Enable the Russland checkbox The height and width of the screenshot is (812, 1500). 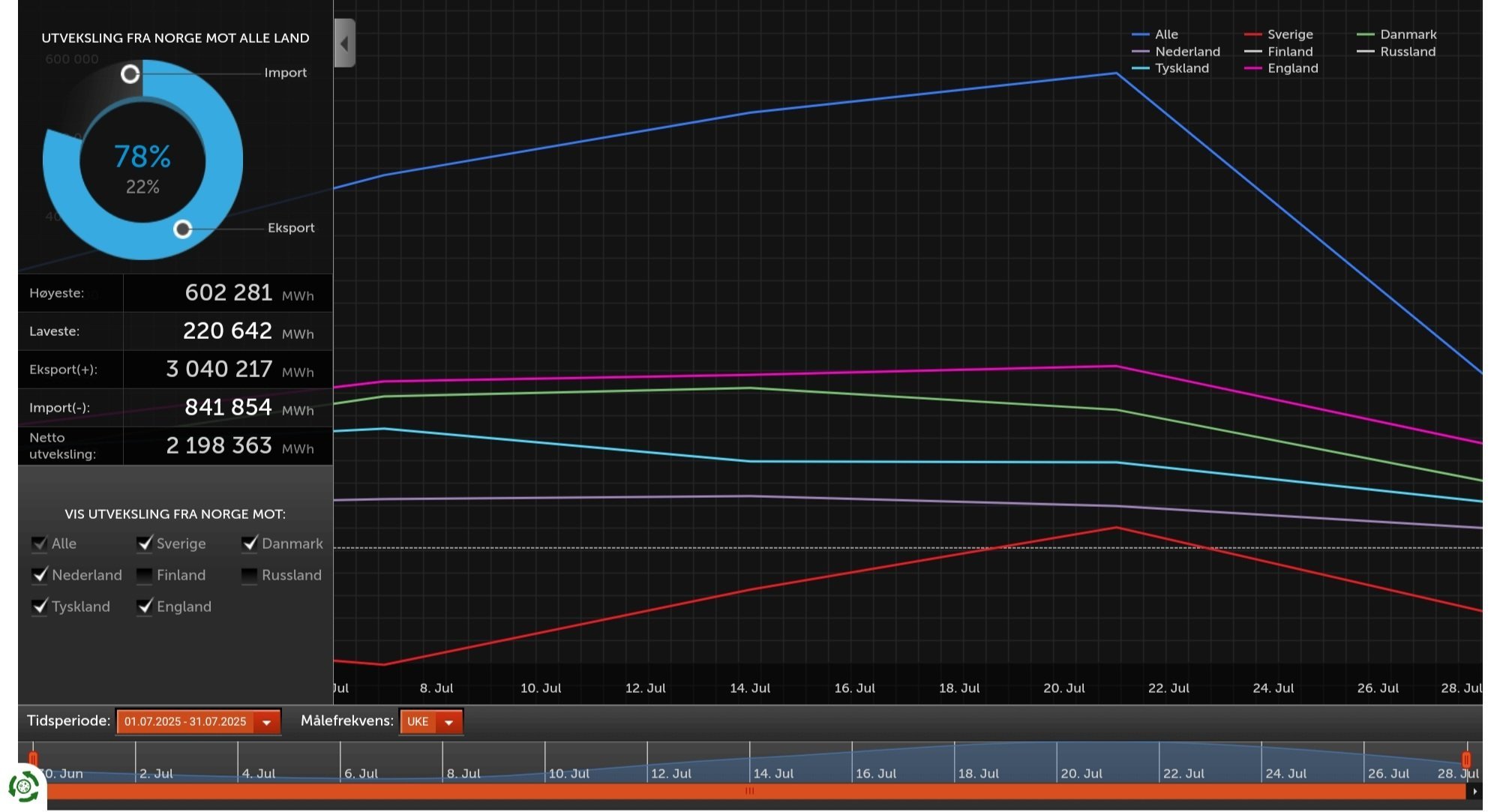[250, 575]
